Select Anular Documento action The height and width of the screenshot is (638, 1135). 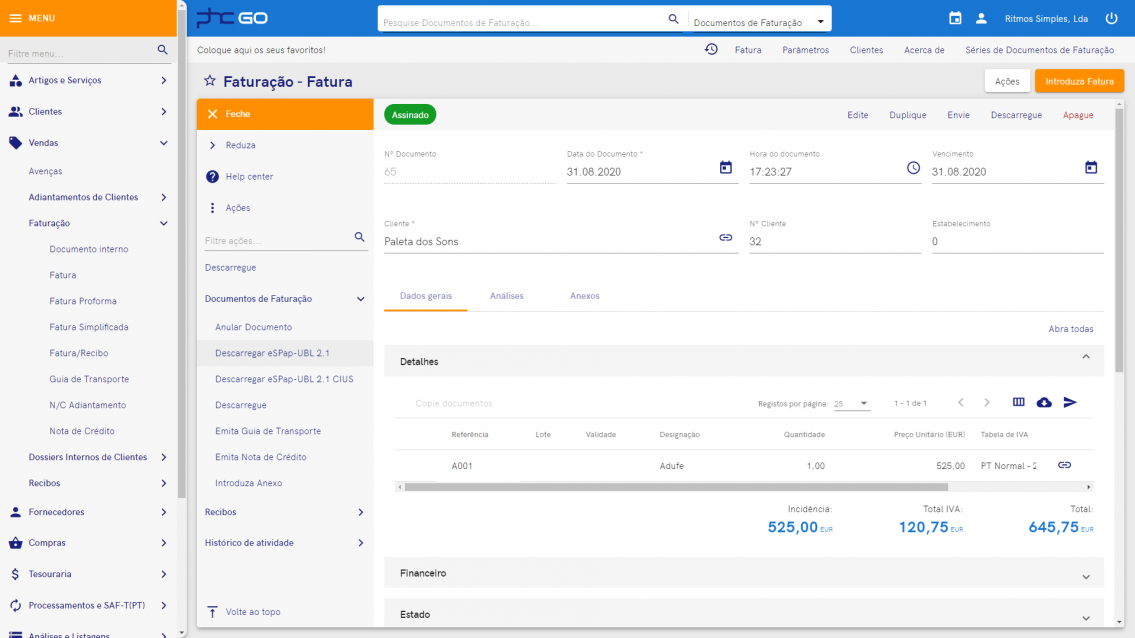[x=253, y=327]
